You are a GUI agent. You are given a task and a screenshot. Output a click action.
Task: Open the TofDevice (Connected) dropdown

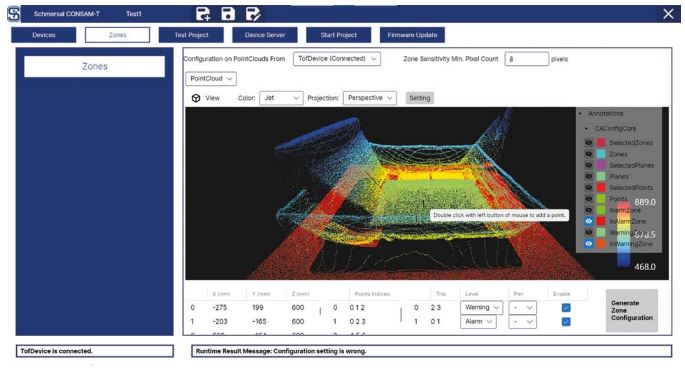(x=337, y=59)
